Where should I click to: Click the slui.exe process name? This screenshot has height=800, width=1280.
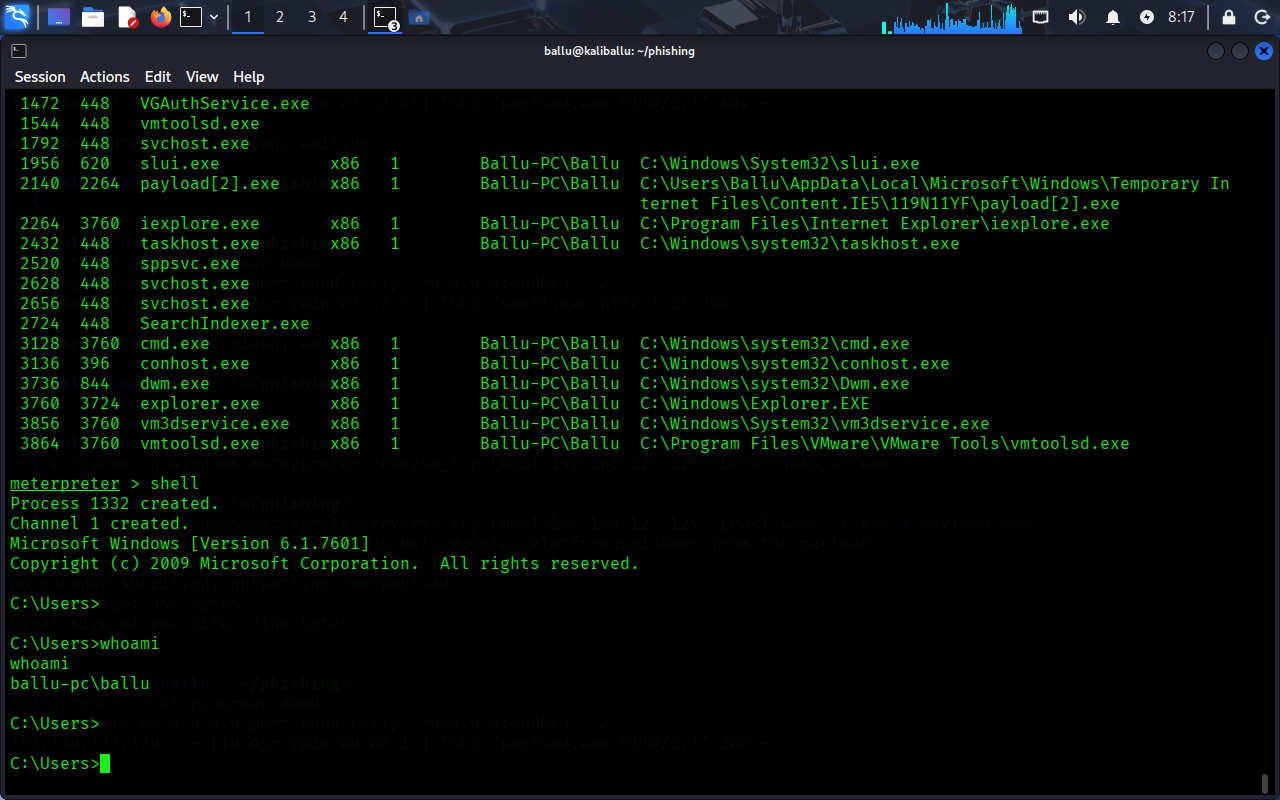(x=180, y=164)
